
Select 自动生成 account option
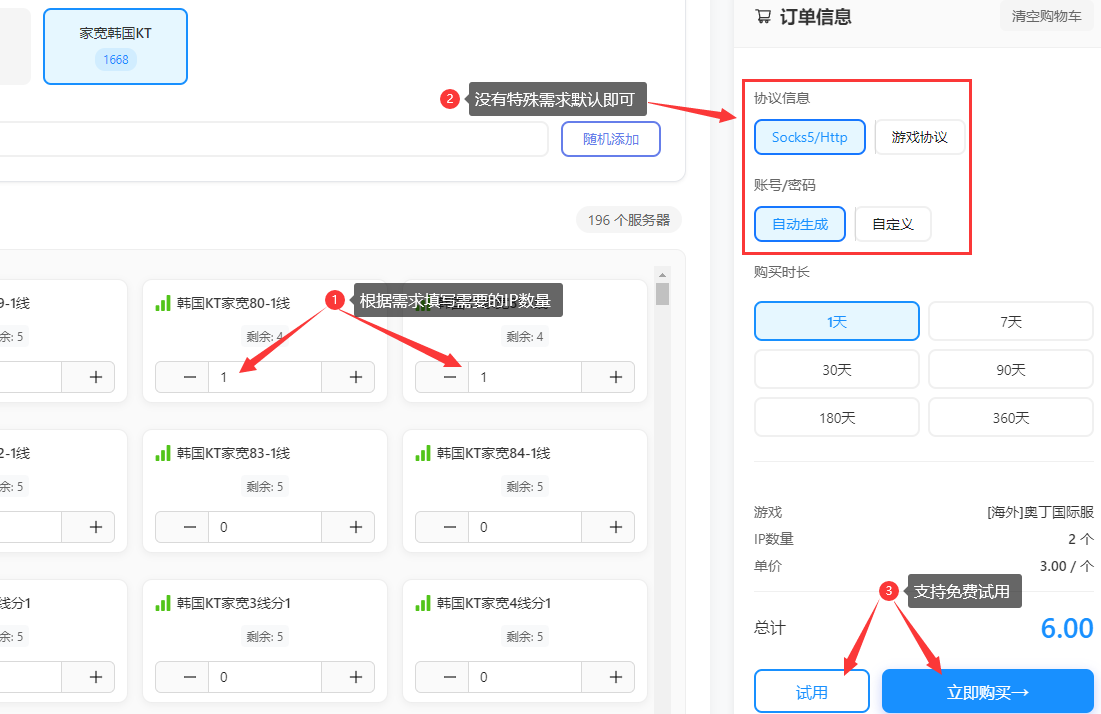tap(800, 225)
